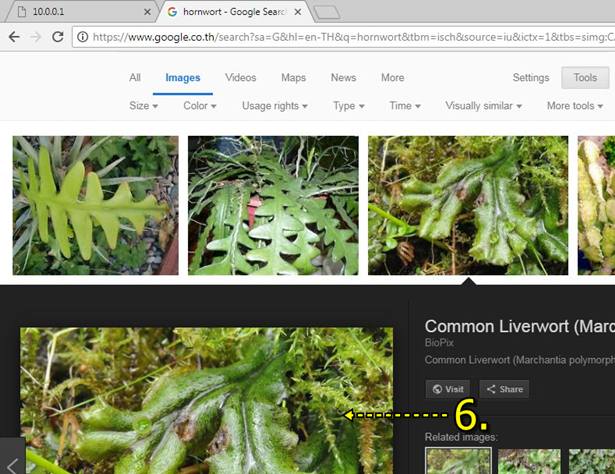Screen dimensions: 615x474
Task: Open the Common Liverwort title link
Action: click(520, 326)
